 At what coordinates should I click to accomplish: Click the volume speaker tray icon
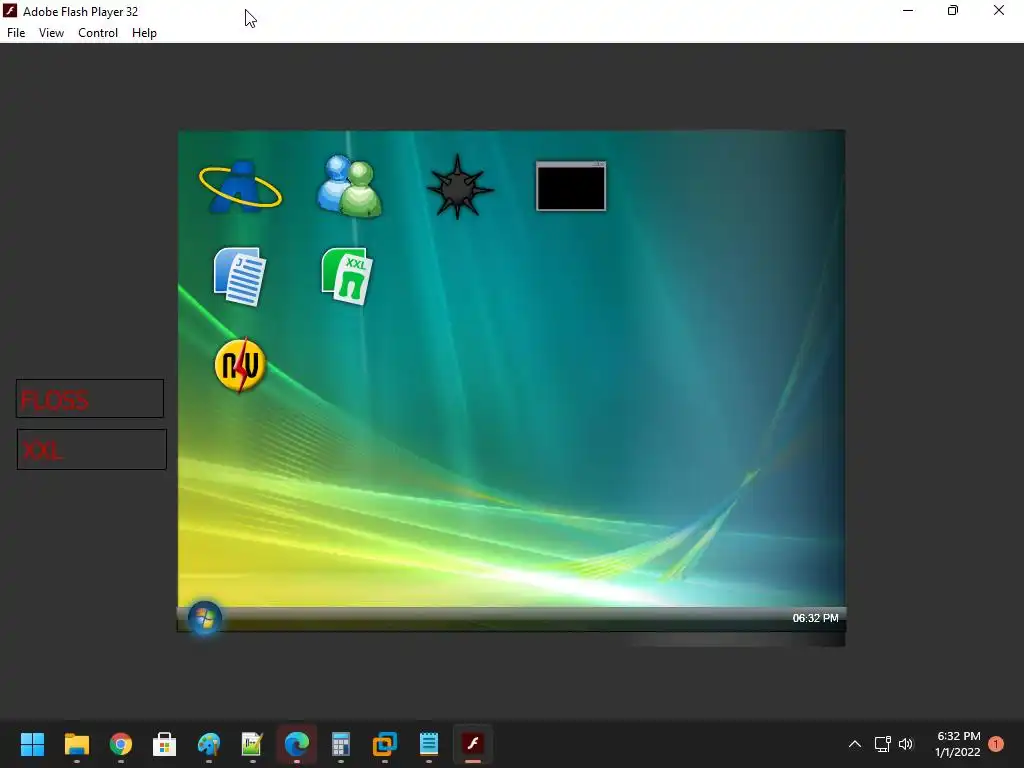[x=906, y=744]
